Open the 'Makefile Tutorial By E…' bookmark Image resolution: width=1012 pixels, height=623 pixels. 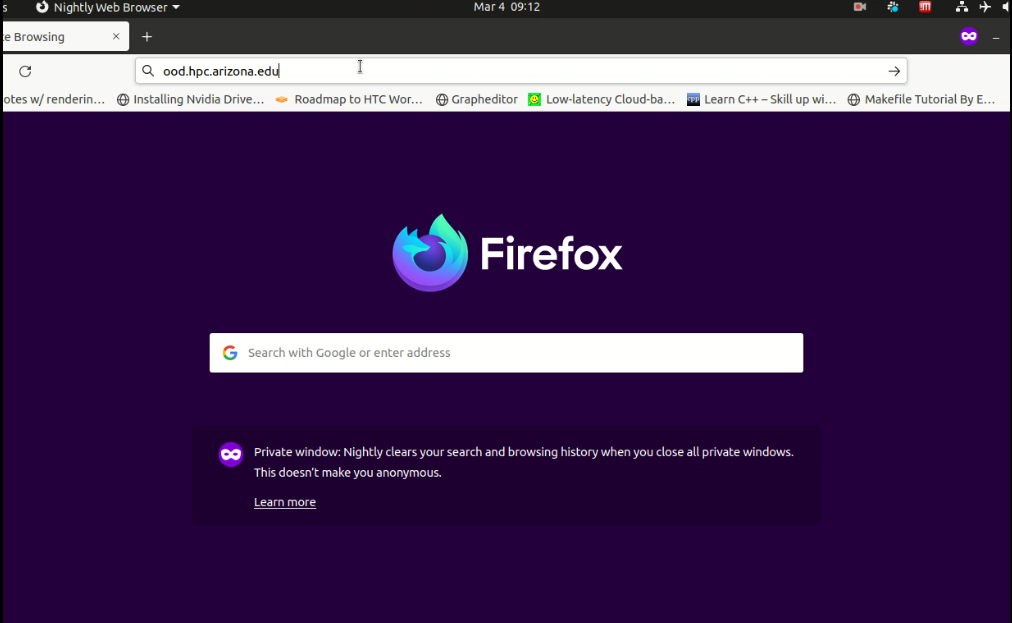pyautogui.click(x=921, y=99)
